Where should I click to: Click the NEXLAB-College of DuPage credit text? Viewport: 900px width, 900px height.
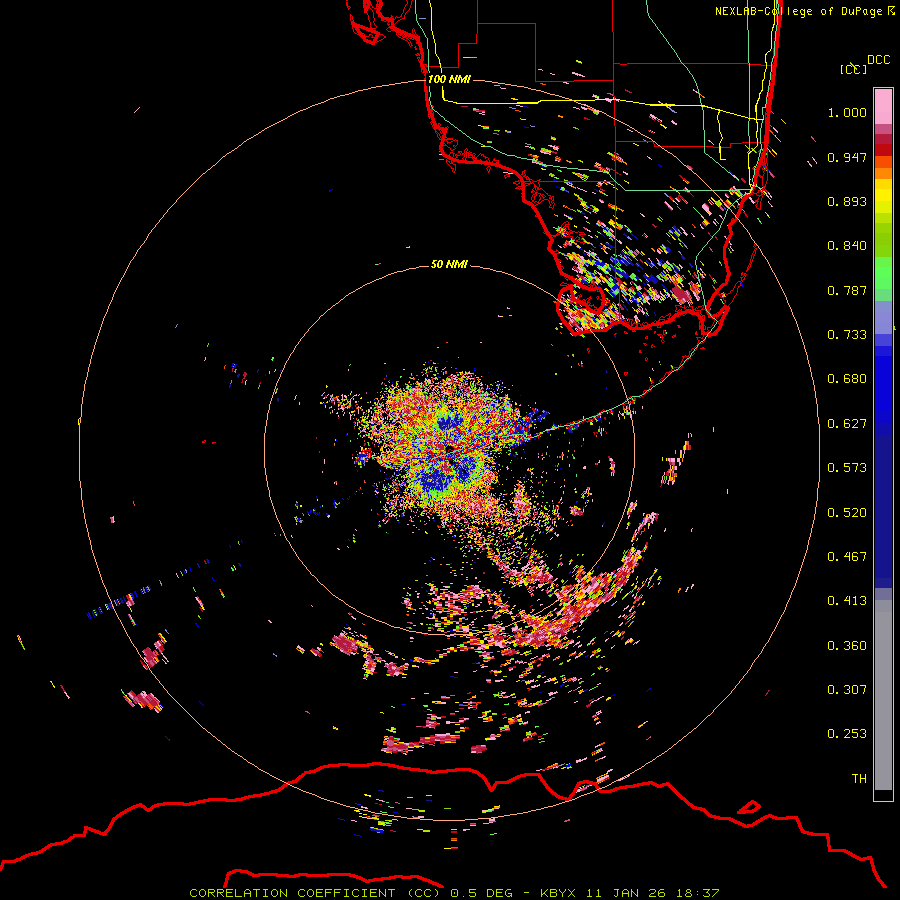coord(798,11)
